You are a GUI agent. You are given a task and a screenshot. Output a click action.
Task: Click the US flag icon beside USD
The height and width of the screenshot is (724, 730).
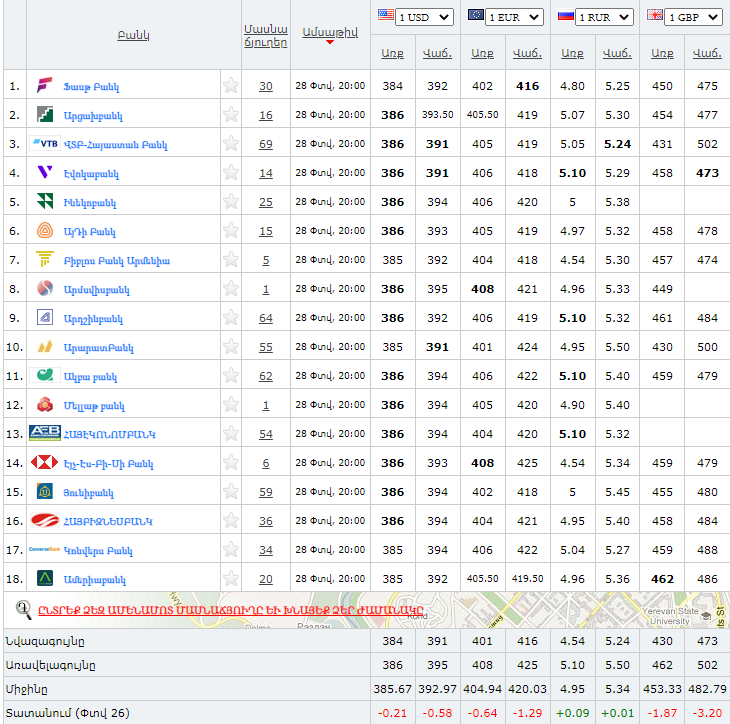[385, 14]
